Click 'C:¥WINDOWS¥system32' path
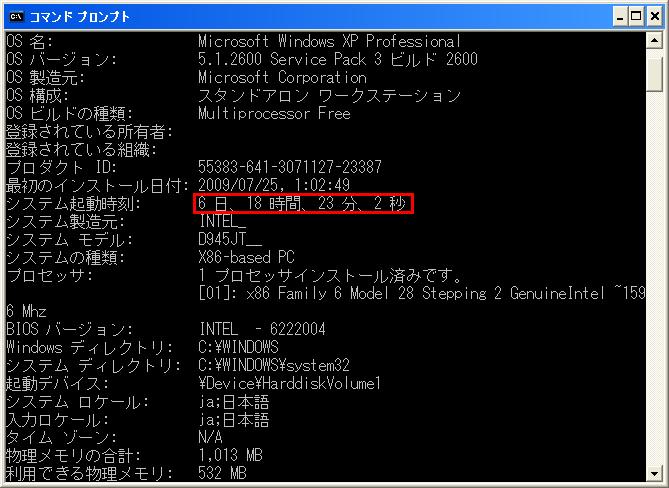Viewport: 669px width, 488px height. [x=274, y=365]
